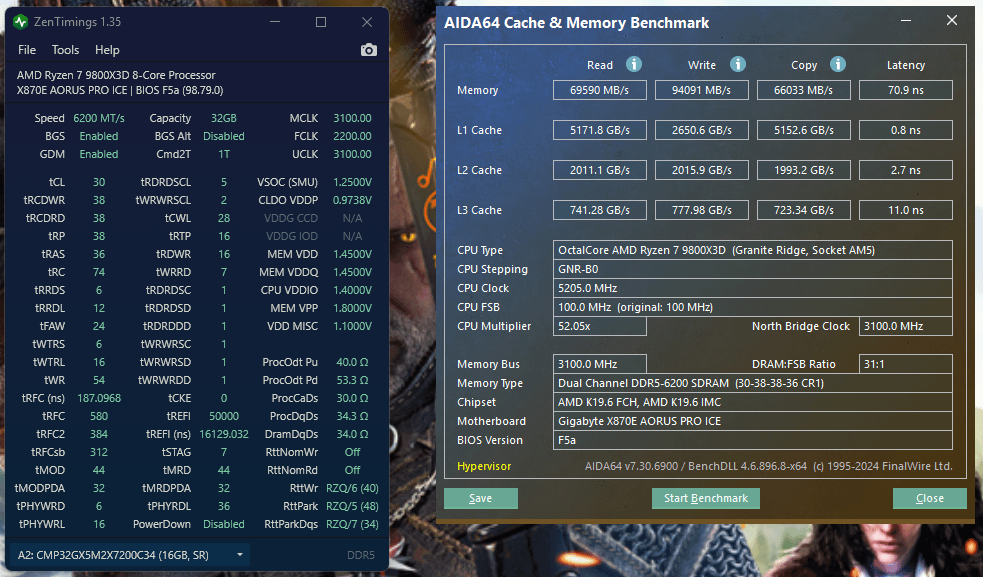Click tREFI (ns) value 16129.032
The width and height of the screenshot is (983, 577).
[x=224, y=435]
